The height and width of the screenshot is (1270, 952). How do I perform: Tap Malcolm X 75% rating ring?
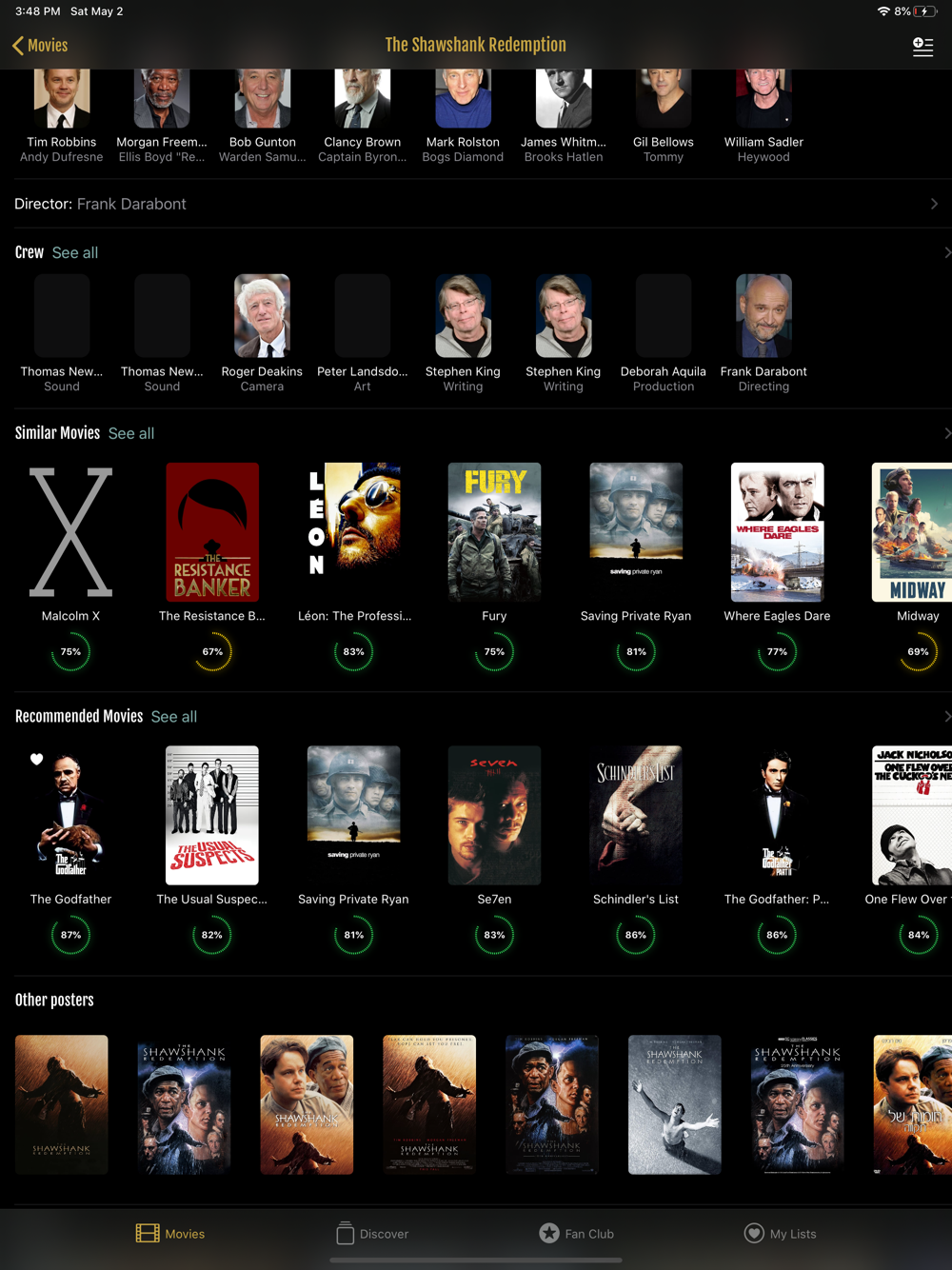(x=70, y=652)
